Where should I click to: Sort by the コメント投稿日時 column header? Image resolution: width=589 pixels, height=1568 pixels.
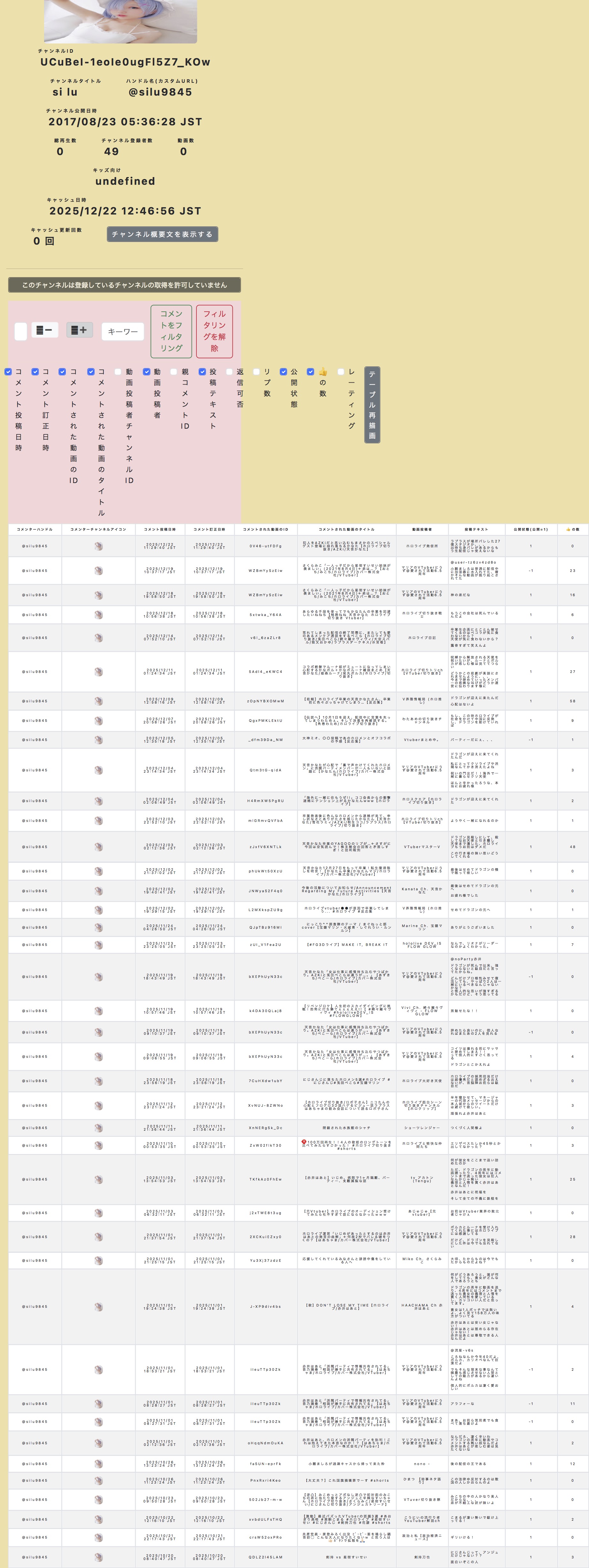point(160,529)
